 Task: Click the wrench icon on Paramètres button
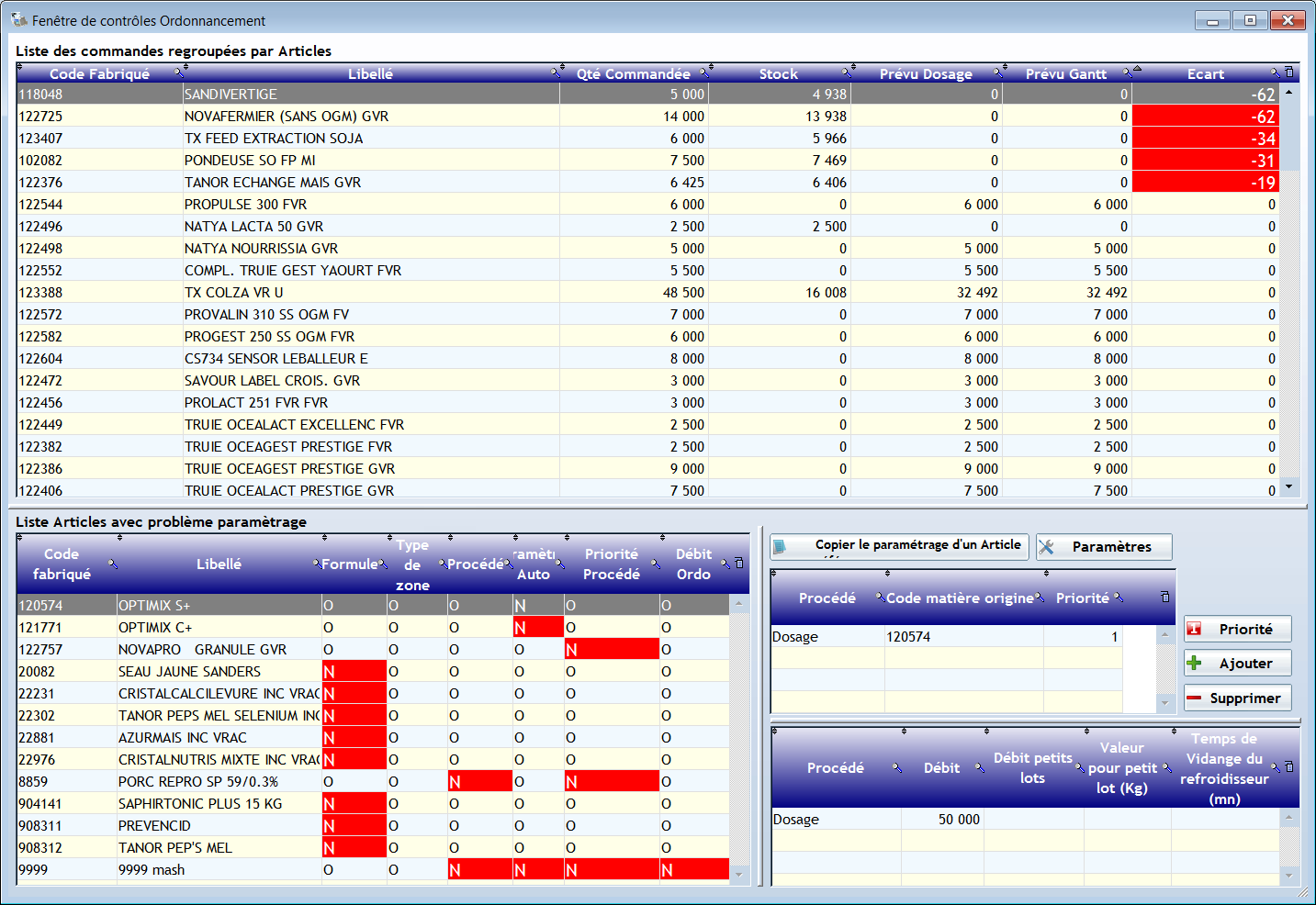tap(1046, 546)
